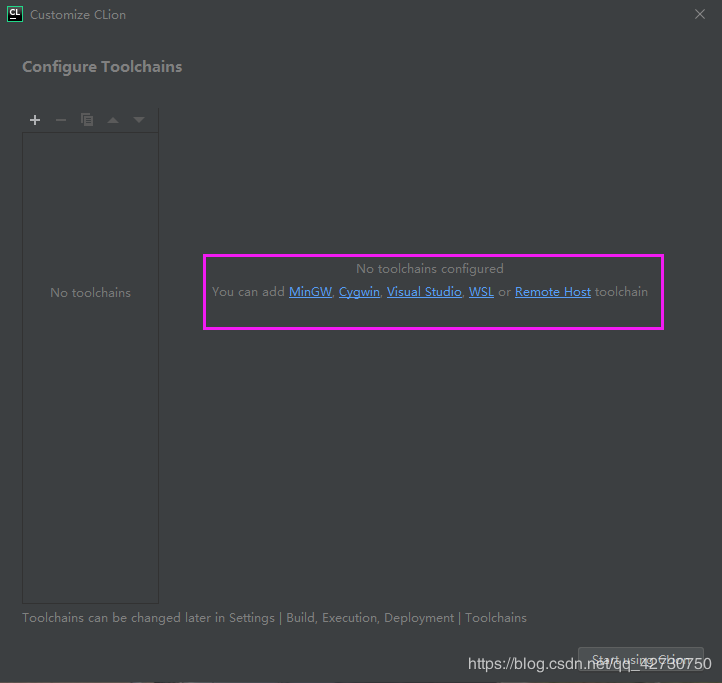This screenshot has height=683, width=722.
Task: Move toolchain down with the down arrow
Action: tap(139, 120)
